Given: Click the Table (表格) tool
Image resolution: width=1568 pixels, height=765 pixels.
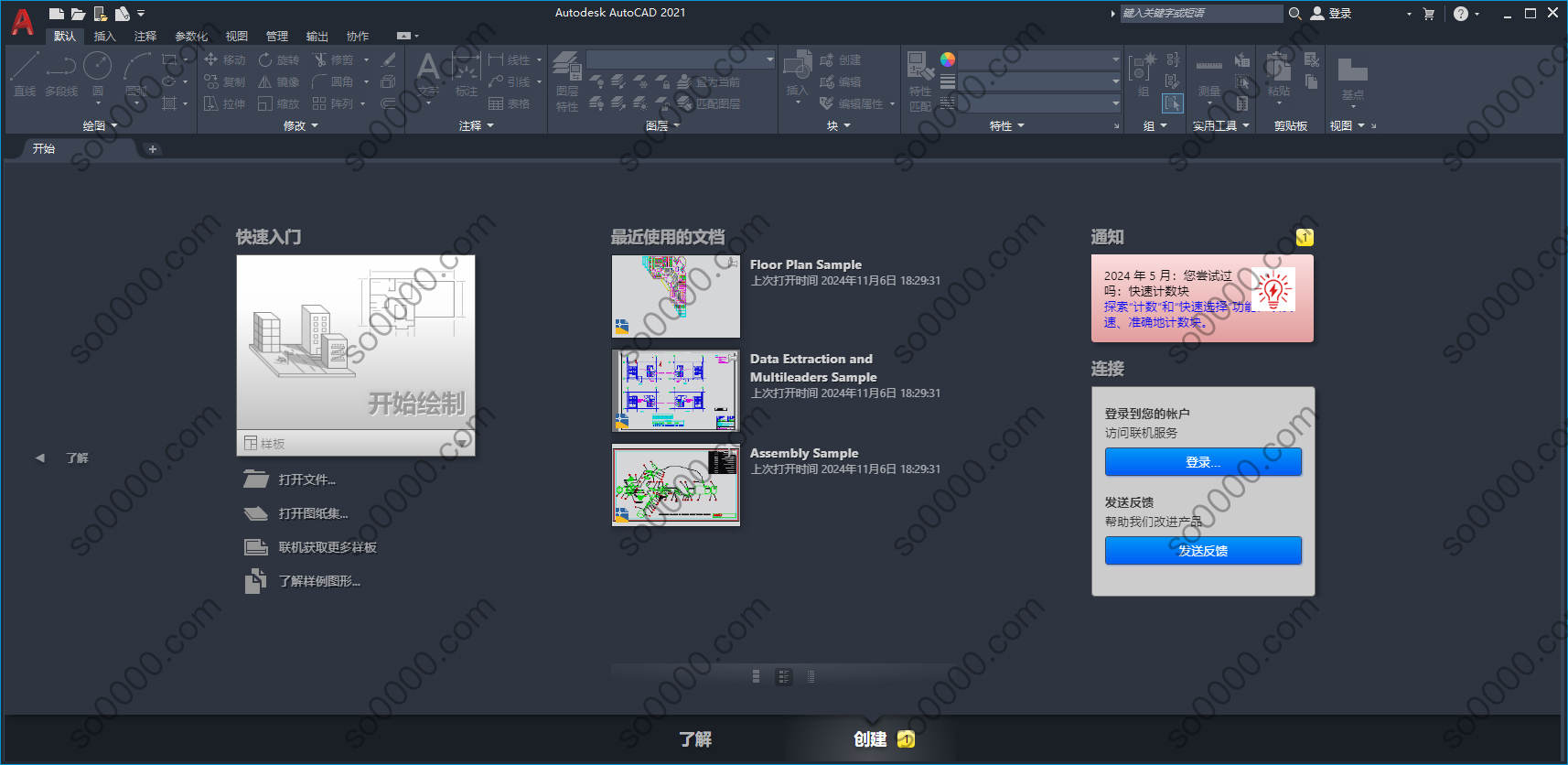Looking at the screenshot, I should (510, 103).
